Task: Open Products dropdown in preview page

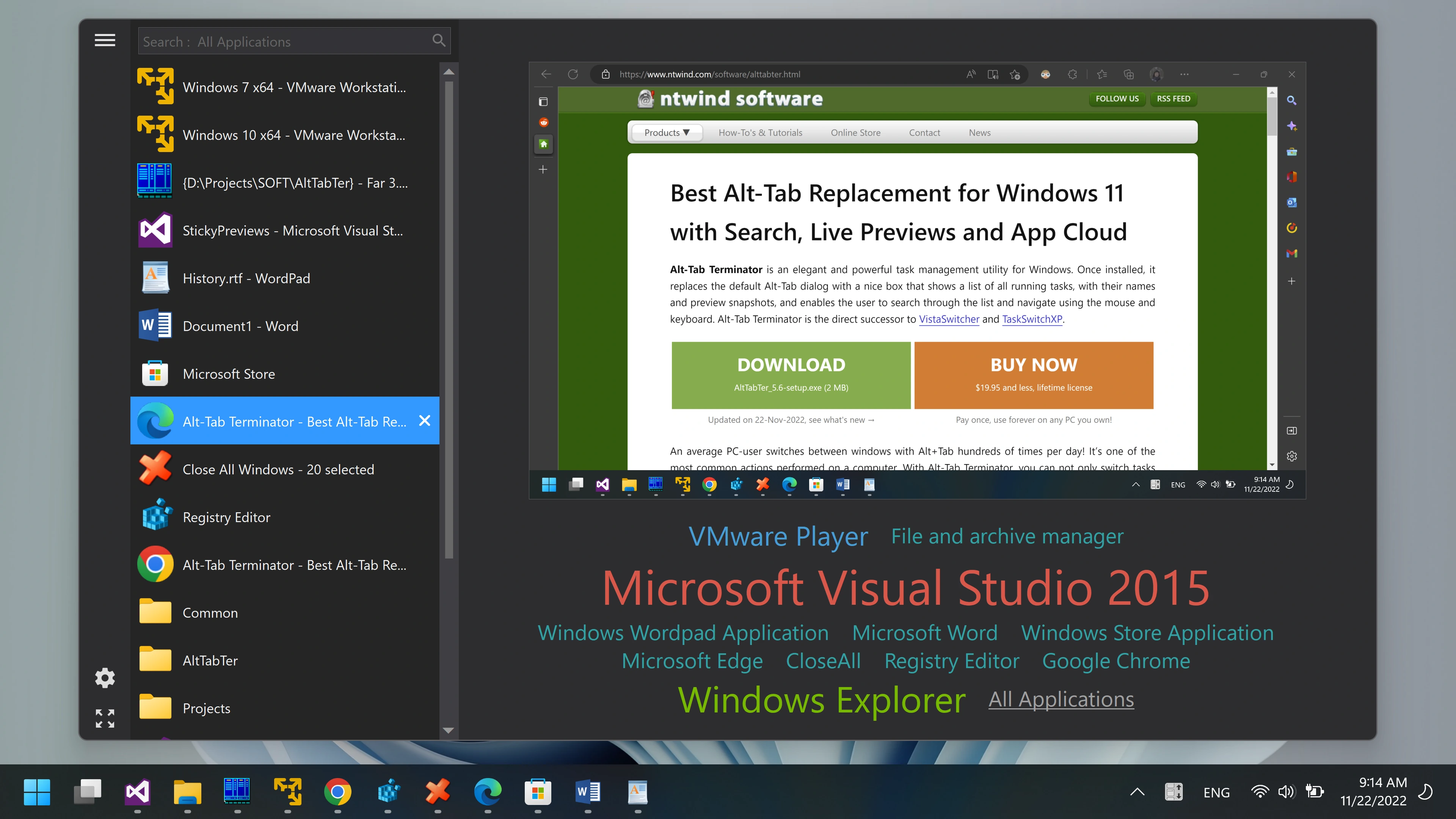Action: point(667,132)
